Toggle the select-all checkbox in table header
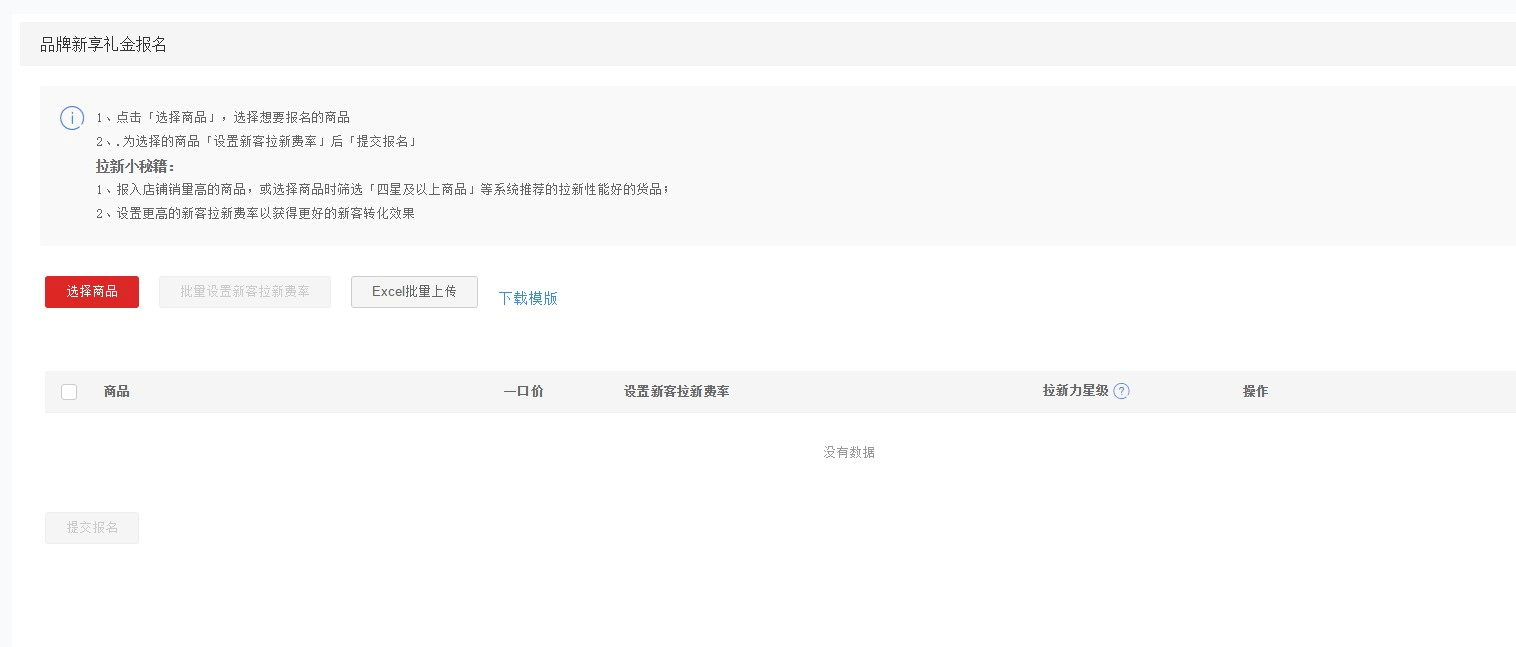The image size is (1516, 647). [69, 392]
